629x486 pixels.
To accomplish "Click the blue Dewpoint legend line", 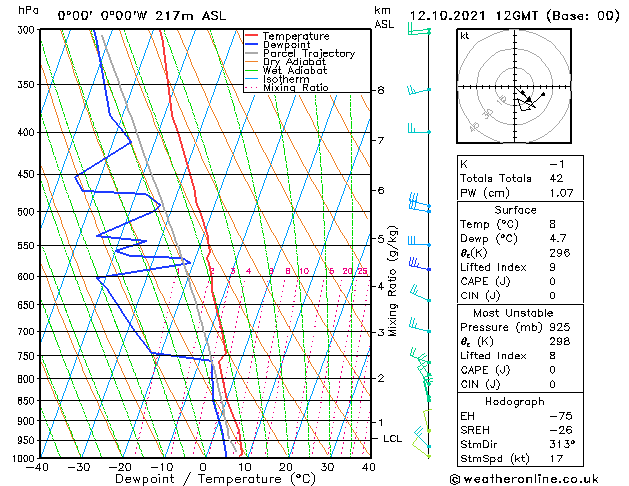I will pyautogui.click(x=252, y=45).
